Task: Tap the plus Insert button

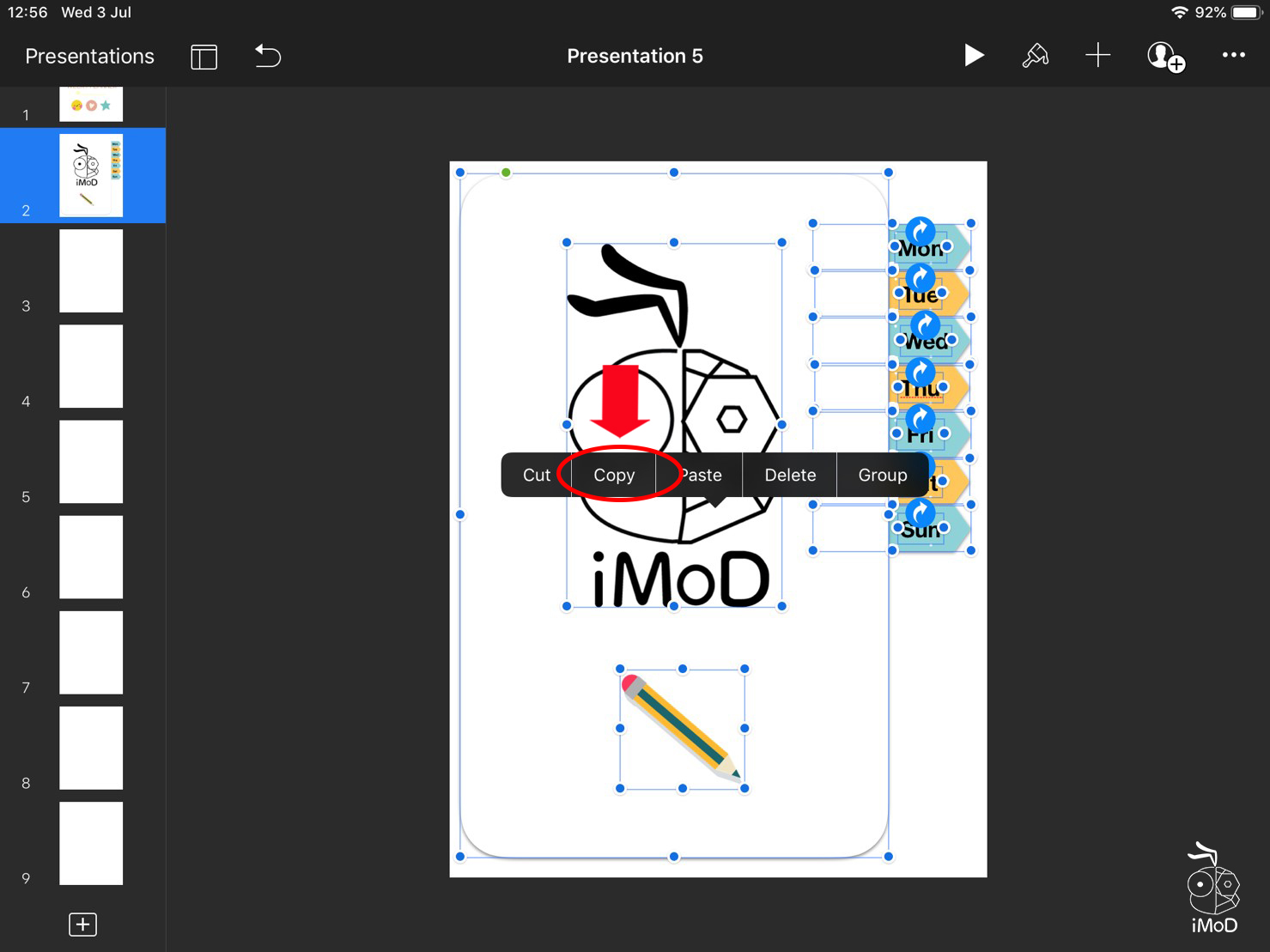Action: coord(1097,56)
